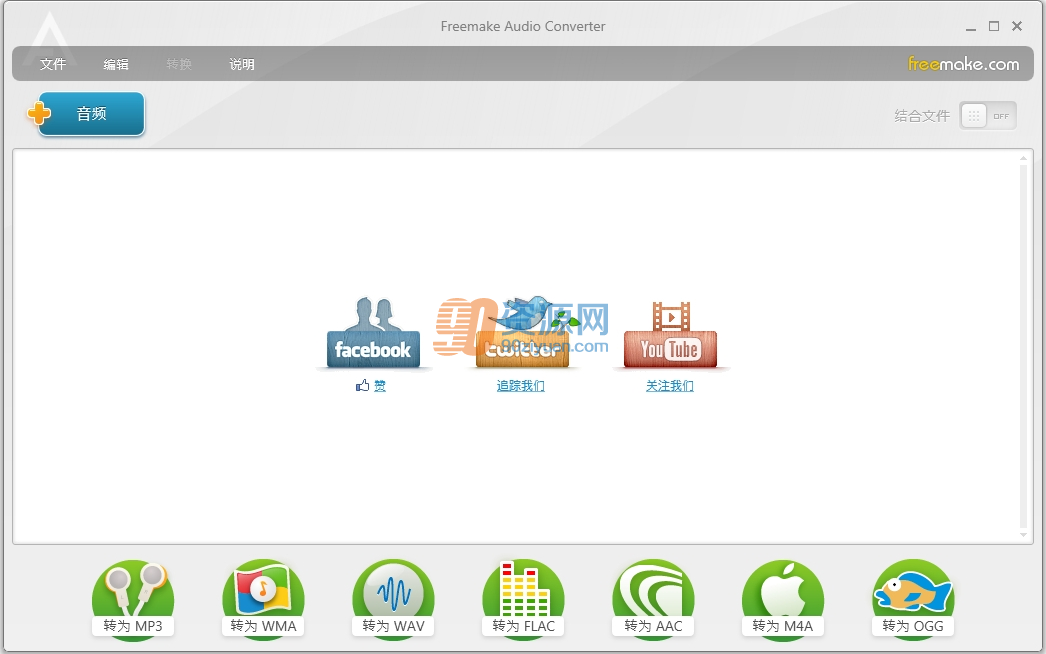Viewport: 1046px width, 654px height.
Task: Close the Freemake Audio Converter window
Action: 1017,26
